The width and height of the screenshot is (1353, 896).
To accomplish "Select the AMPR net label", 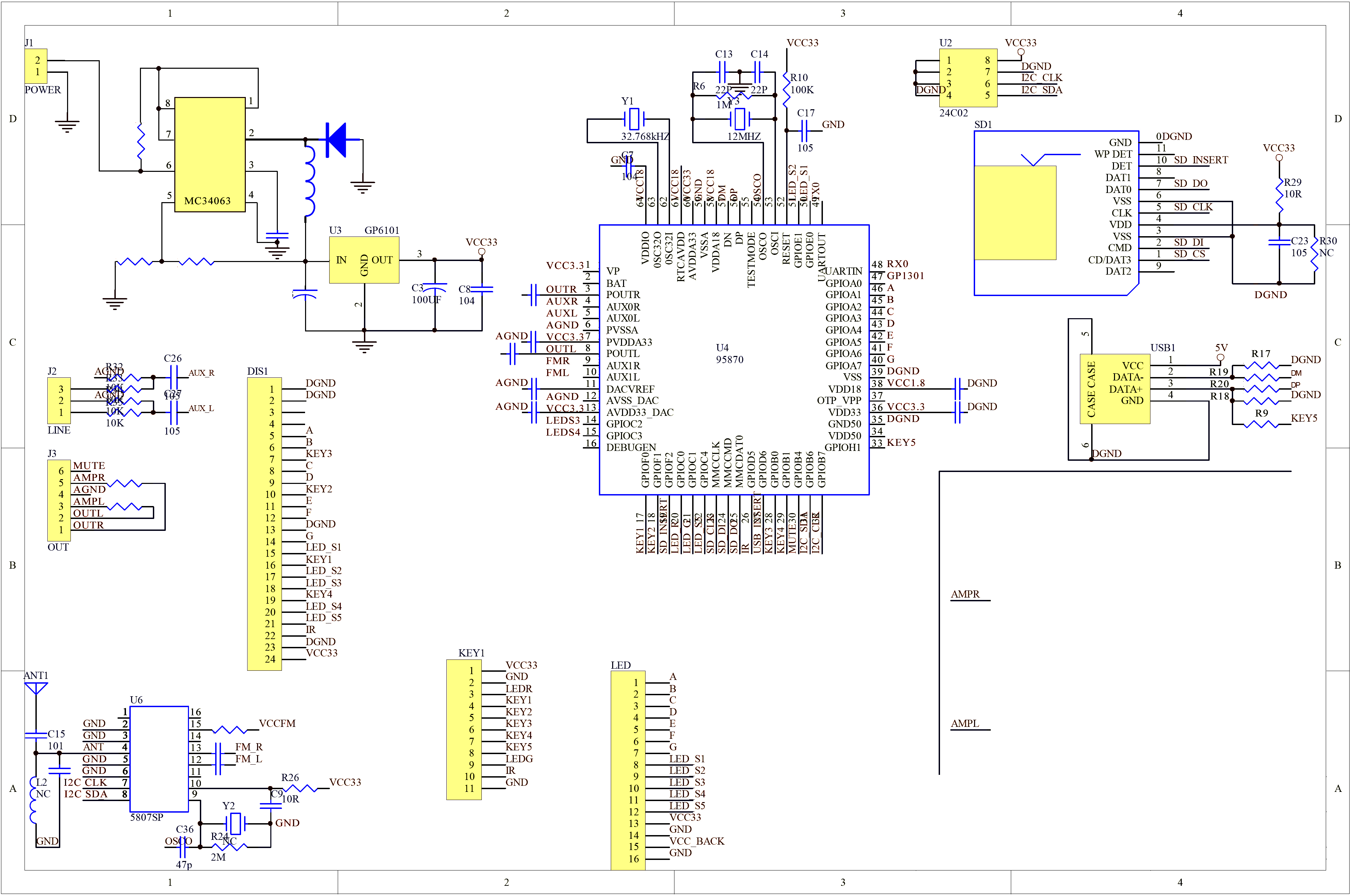I will coord(966,594).
